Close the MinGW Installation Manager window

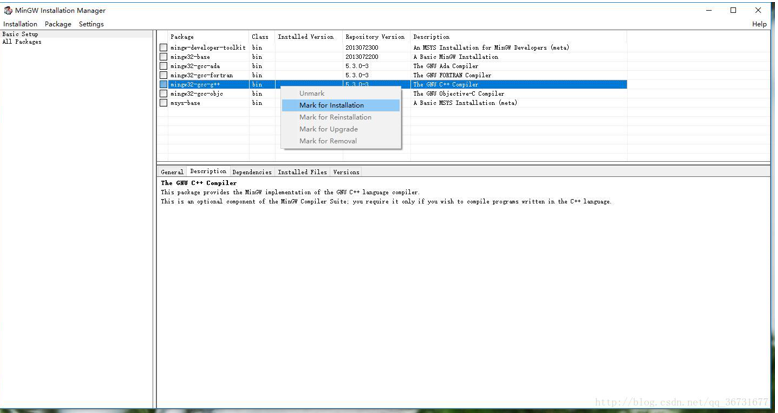[758, 10]
